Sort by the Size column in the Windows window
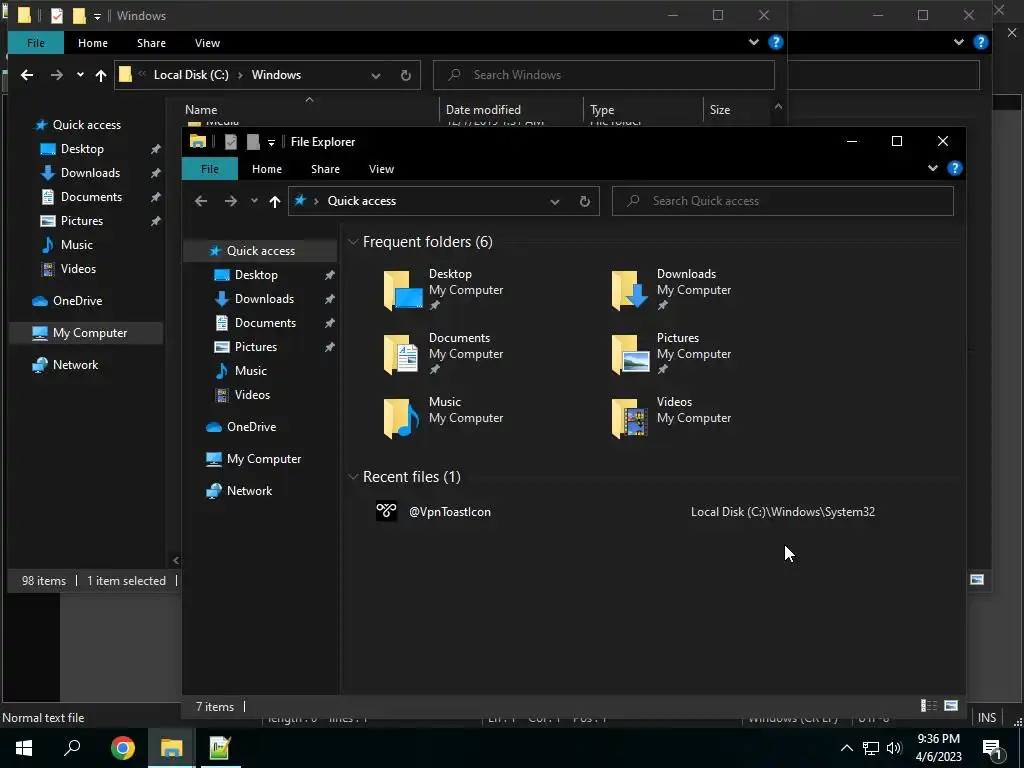The width and height of the screenshot is (1024, 768). coord(720,110)
